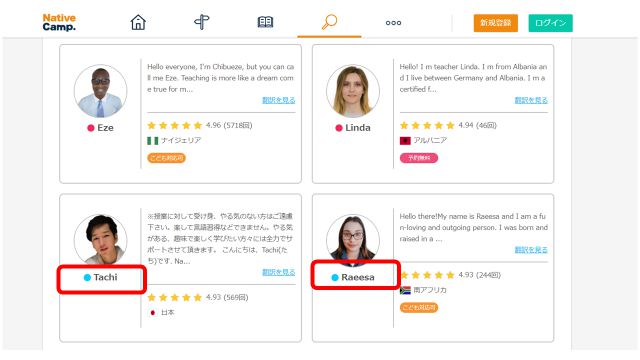Click the South Africa flag icon
The width and height of the screenshot is (640, 360).
405,290
